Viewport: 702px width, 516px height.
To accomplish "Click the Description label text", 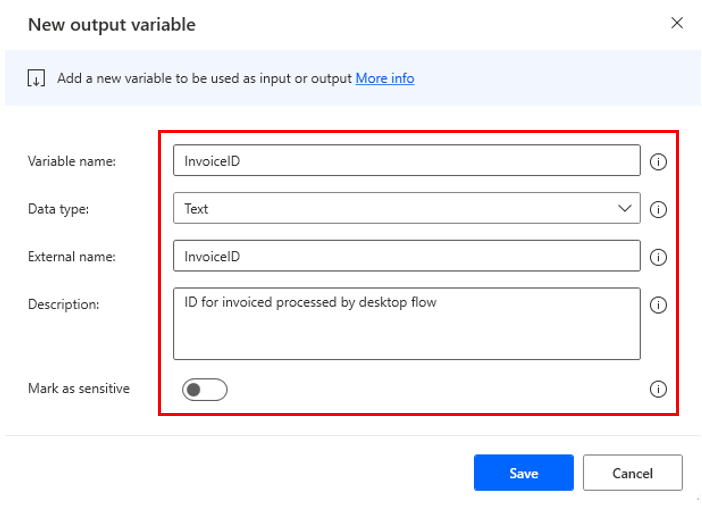I will [63, 304].
